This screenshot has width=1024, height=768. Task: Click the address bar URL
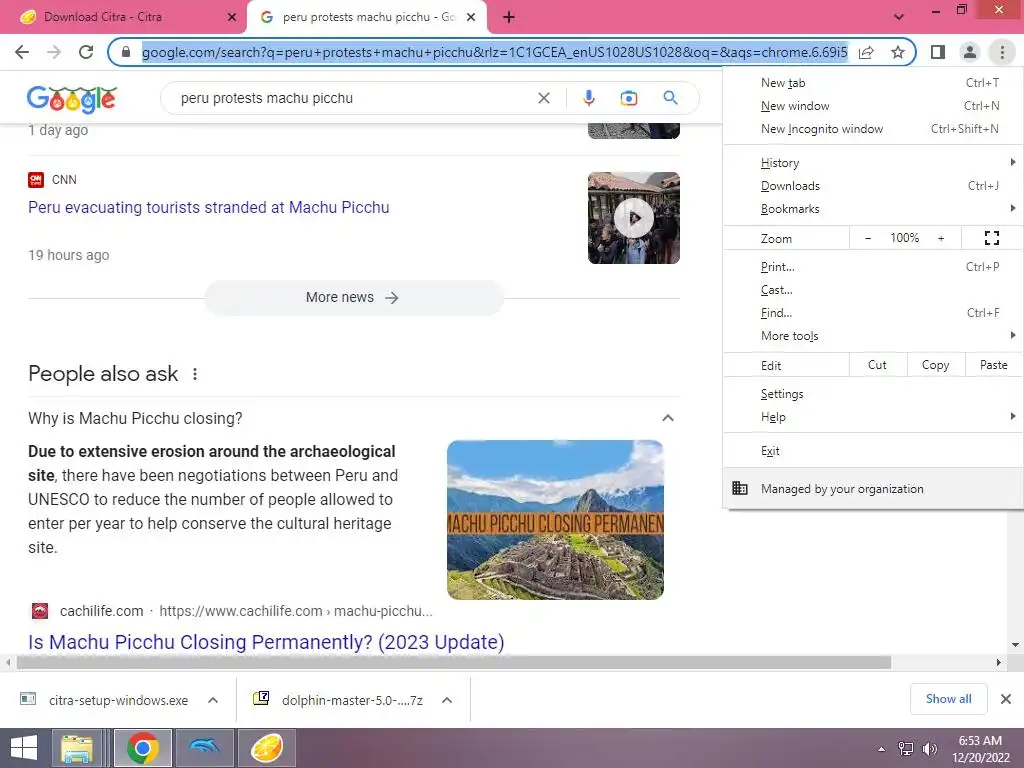pos(494,52)
